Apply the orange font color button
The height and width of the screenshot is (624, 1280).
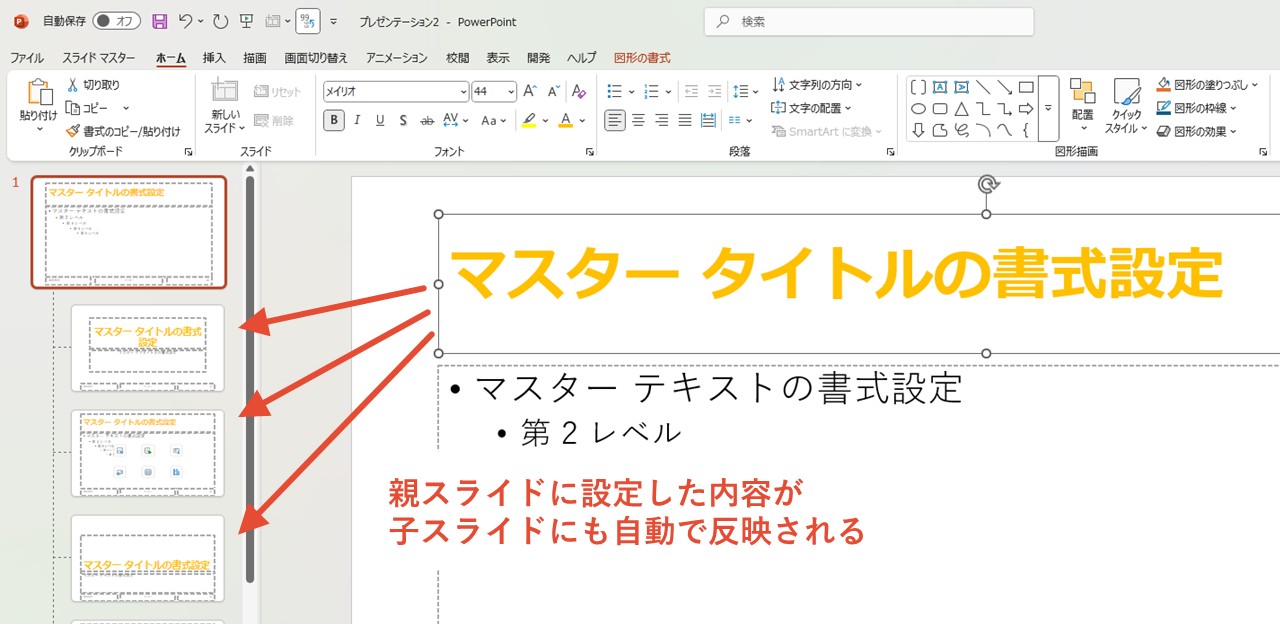[566, 120]
